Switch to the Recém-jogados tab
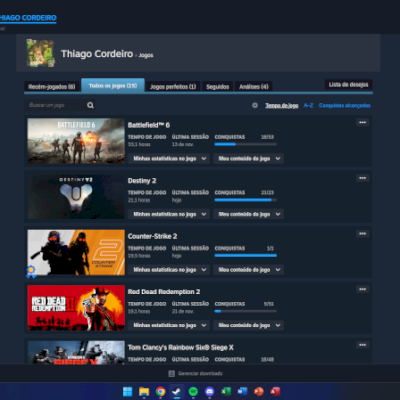 point(52,87)
